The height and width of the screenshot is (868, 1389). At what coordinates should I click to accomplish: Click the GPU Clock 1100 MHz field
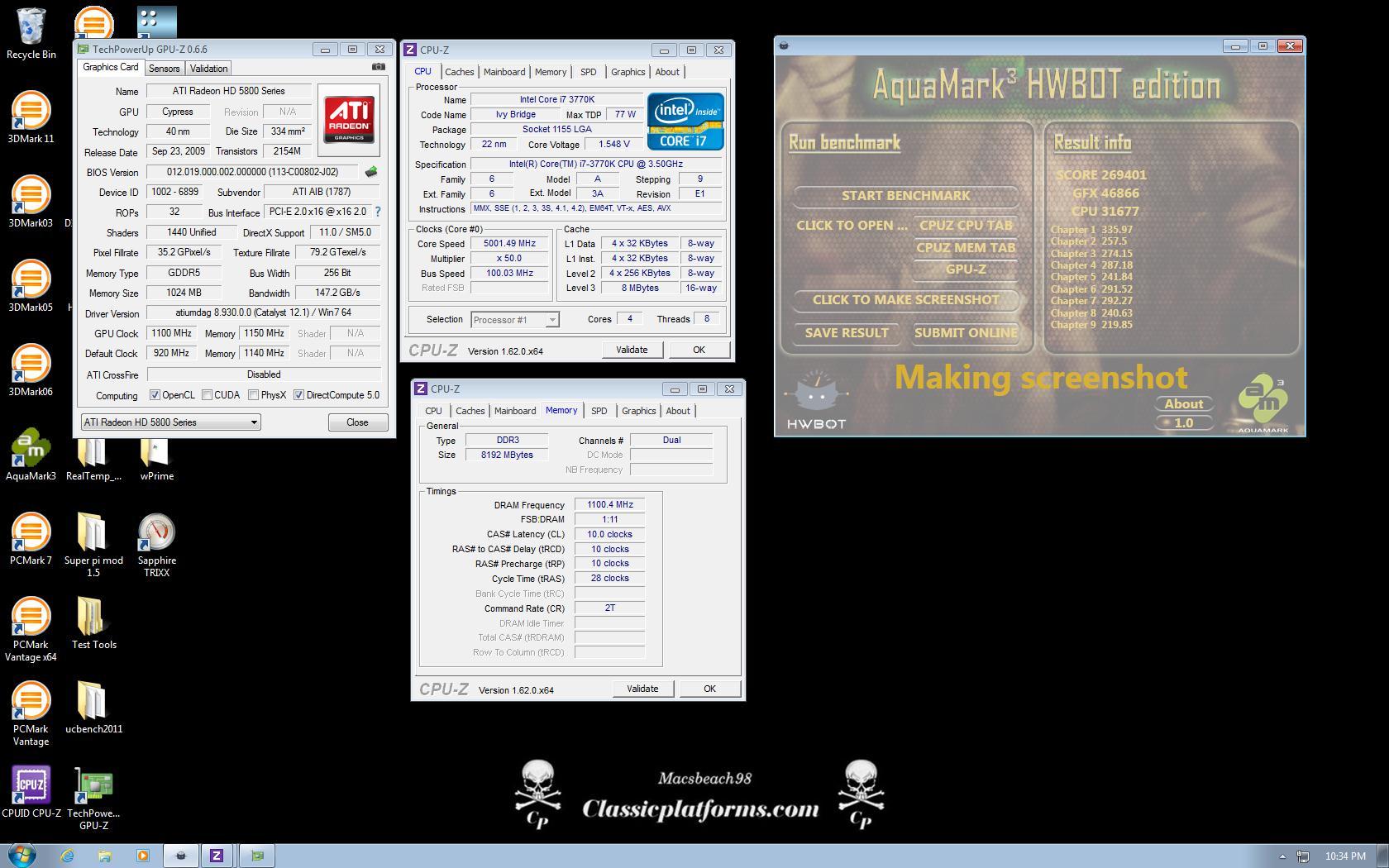pyautogui.click(x=171, y=333)
